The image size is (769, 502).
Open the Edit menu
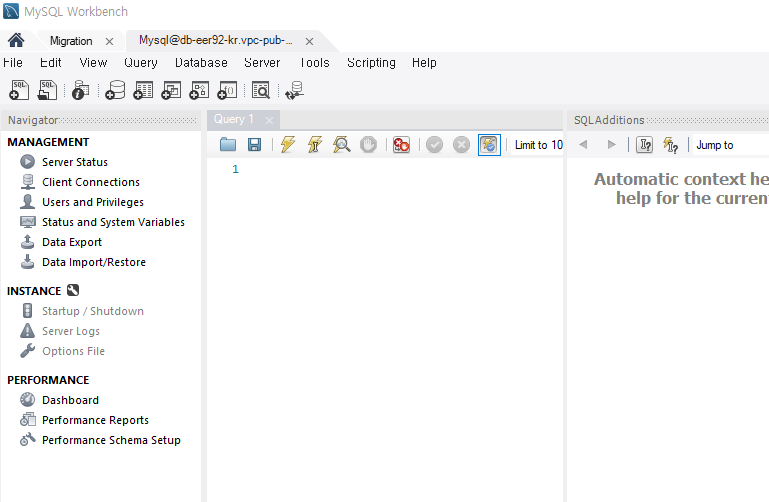51,63
